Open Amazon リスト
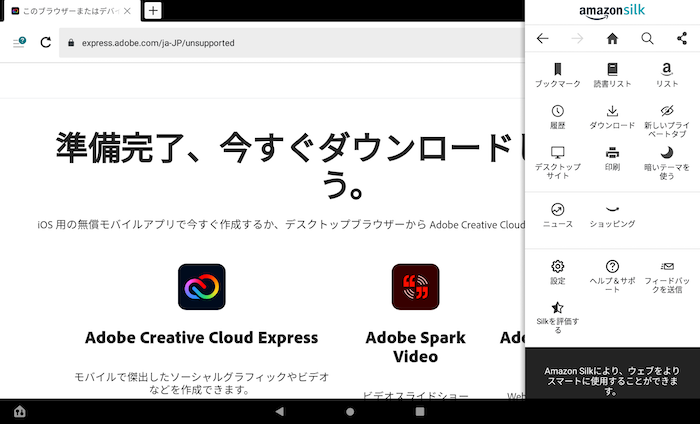The height and width of the screenshot is (424, 700). 667,75
